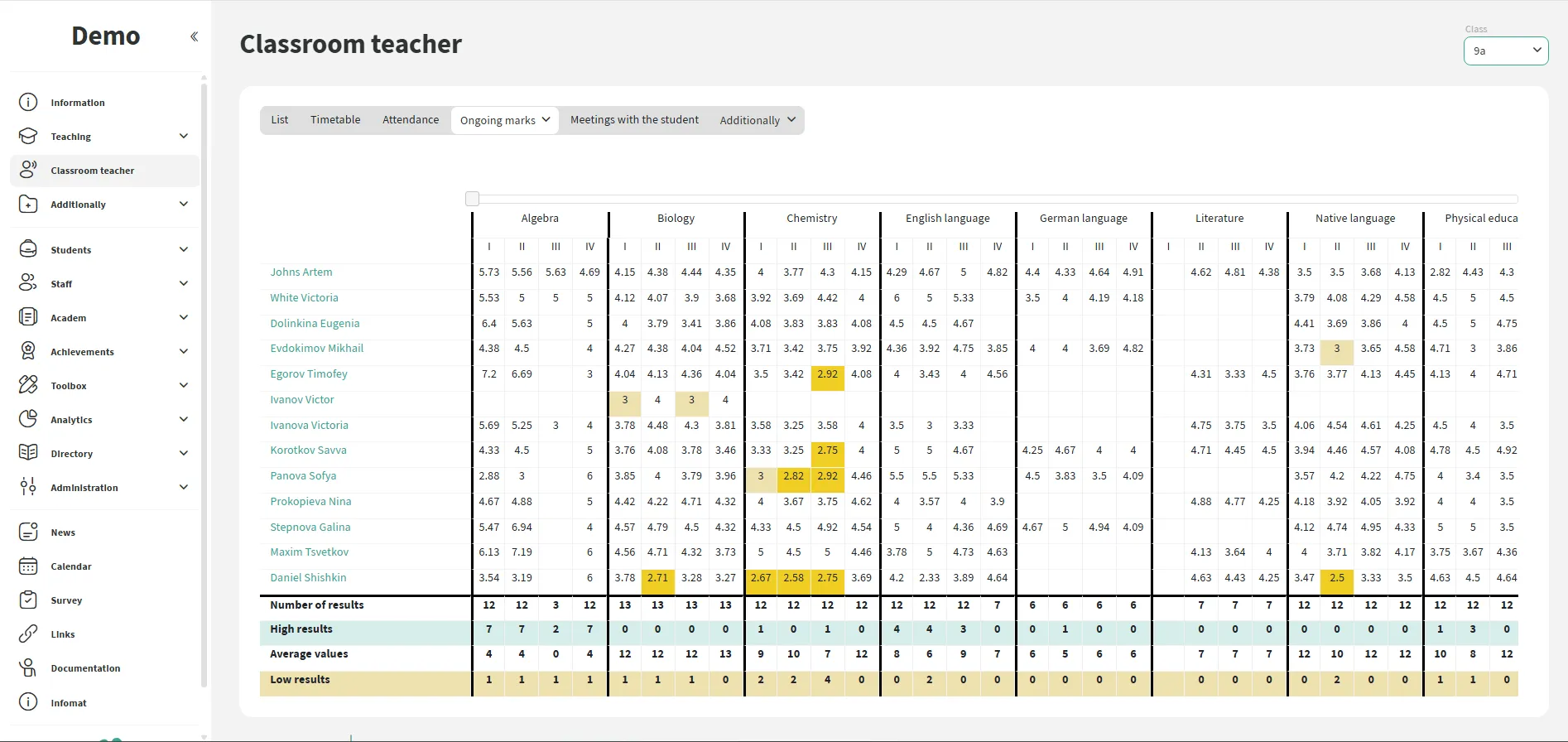The height and width of the screenshot is (742, 1568).
Task: Select Meetings with the student tab
Action: point(634,120)
